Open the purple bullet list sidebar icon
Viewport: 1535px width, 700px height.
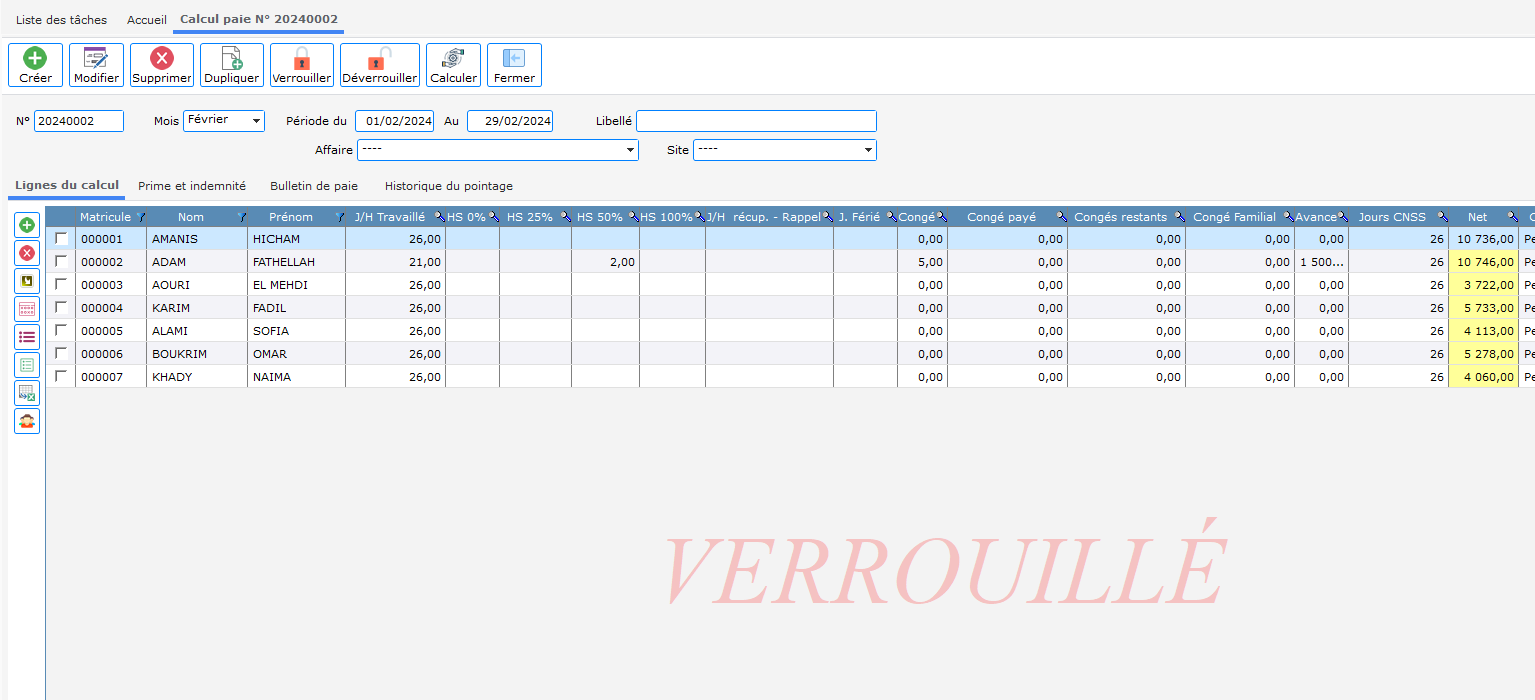(x=27, y=338)
